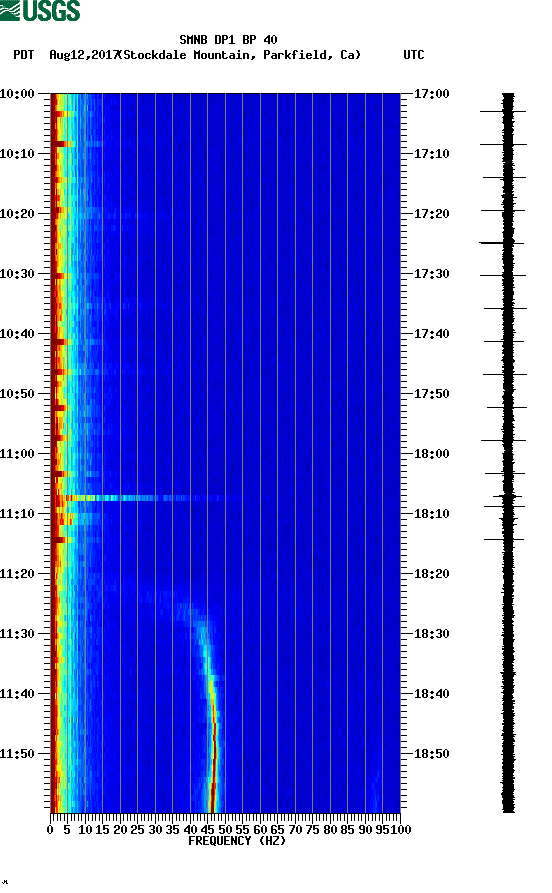Screen dimensions: 552x893
Task: Click the UTC timezone label
Action: pos(414,55)
